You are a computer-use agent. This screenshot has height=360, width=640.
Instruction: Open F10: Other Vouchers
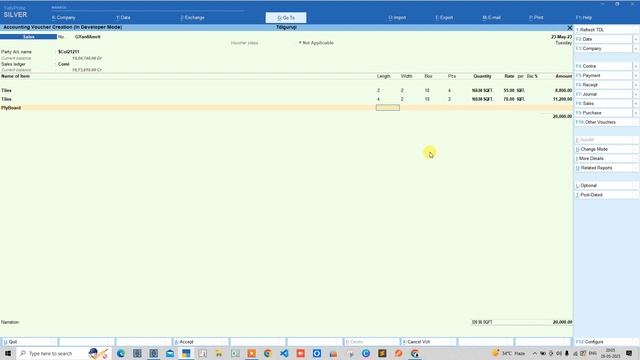[604, 122]
